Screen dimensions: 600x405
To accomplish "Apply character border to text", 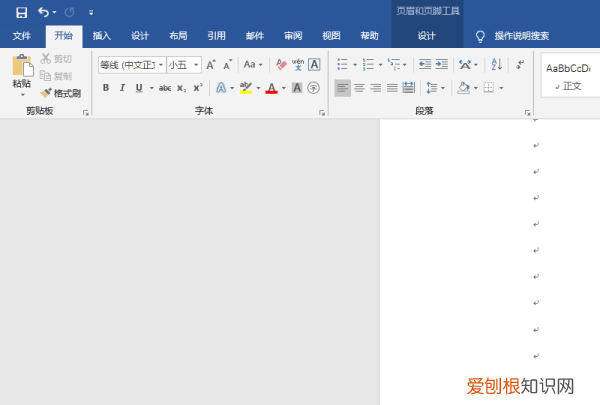I will 314,65.
